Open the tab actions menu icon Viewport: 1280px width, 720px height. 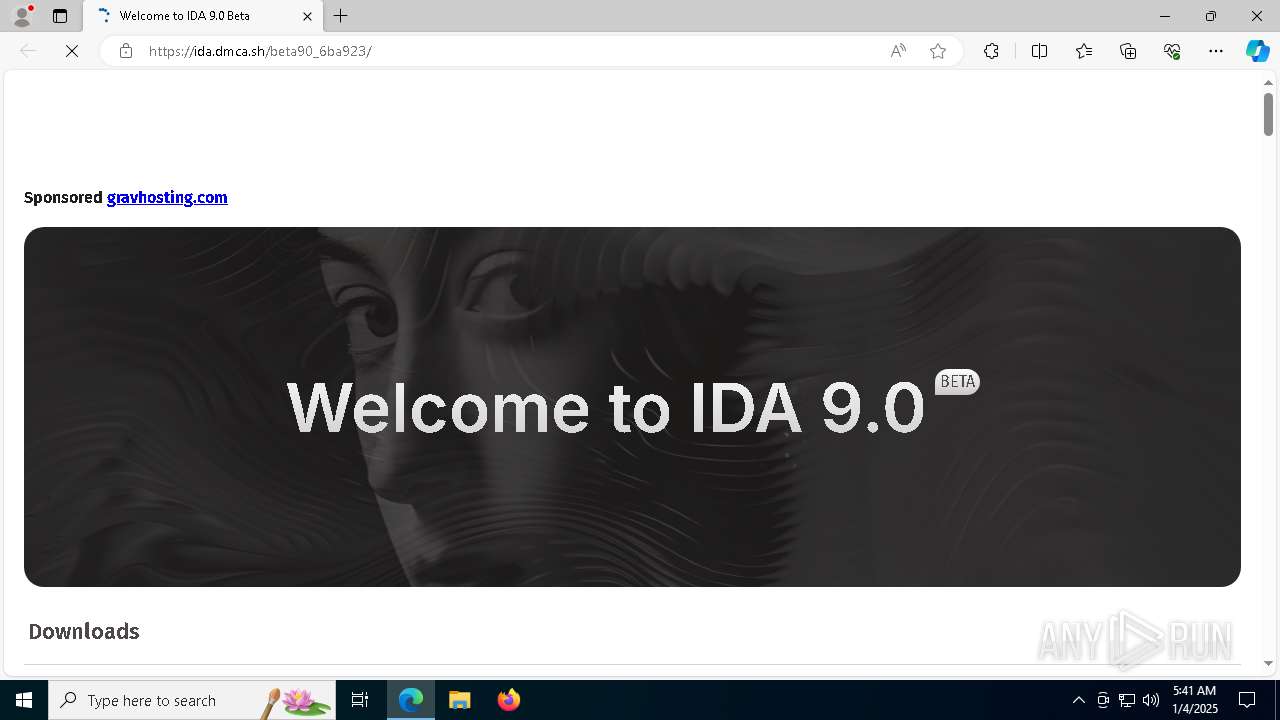(x=60, y=16)
